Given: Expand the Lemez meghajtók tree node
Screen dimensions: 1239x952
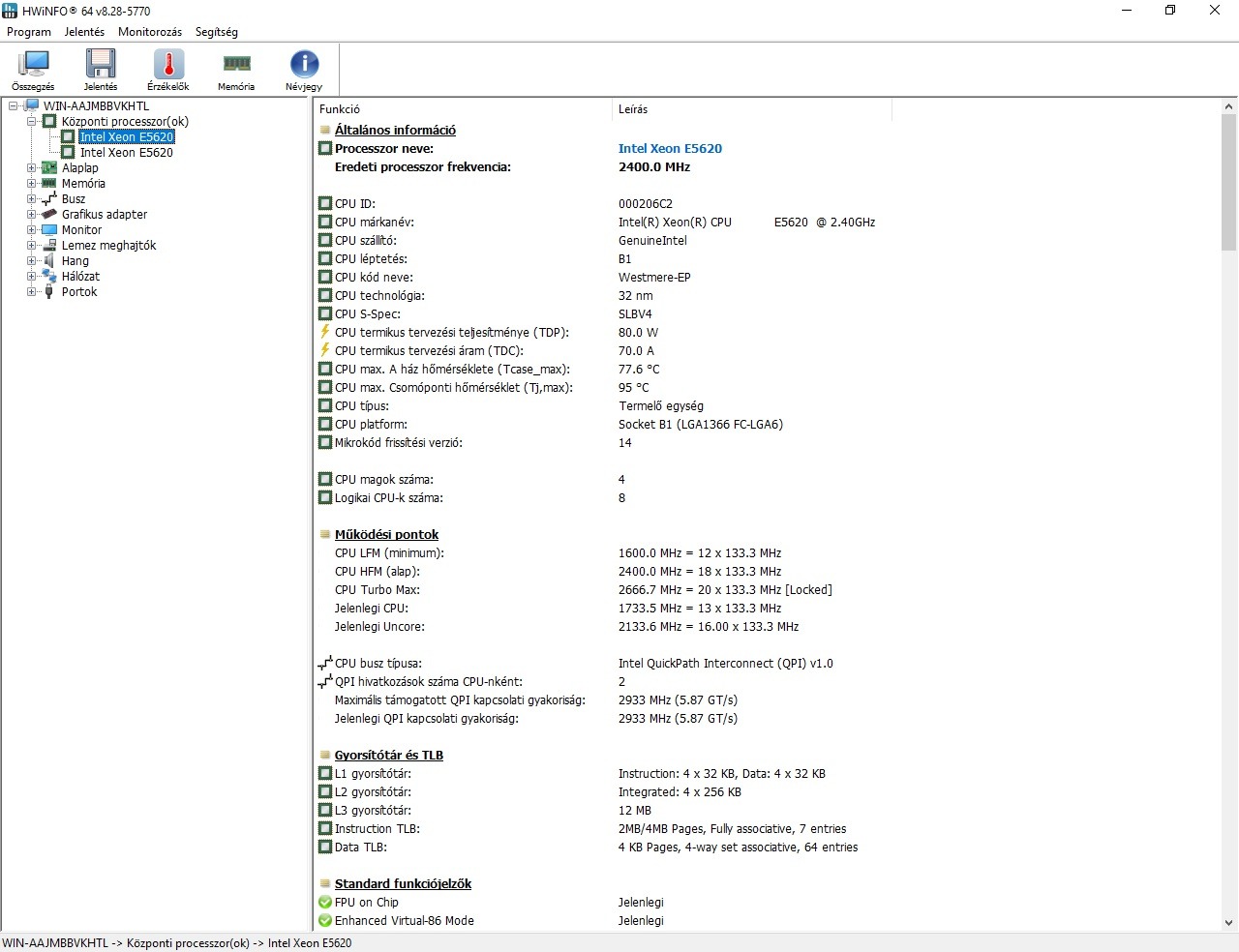Looking at the screenshot, I should click(31, 245).
